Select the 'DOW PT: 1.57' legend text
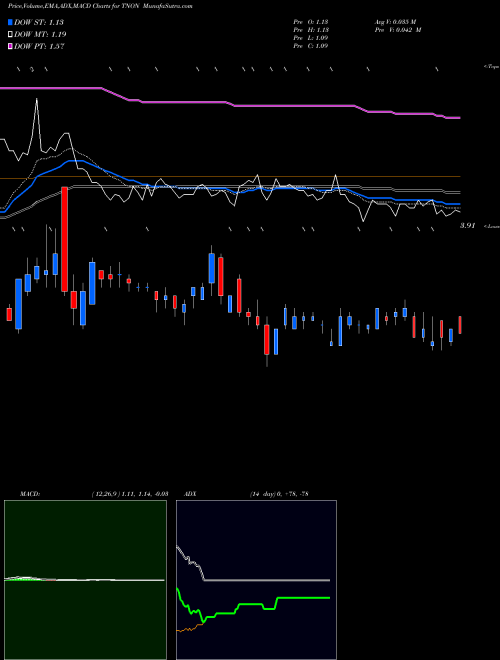The image size is (500, 660). pyautogui.click(x=39, y=47)
